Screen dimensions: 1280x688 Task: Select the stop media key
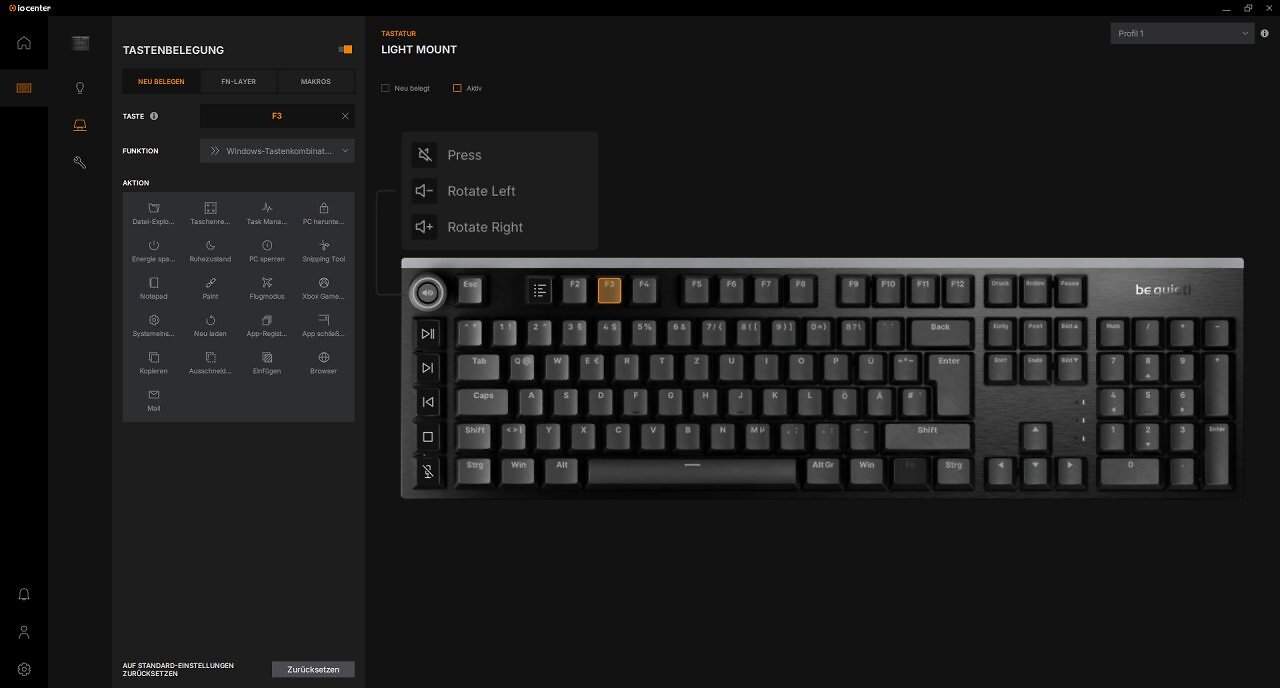point(428,437)
